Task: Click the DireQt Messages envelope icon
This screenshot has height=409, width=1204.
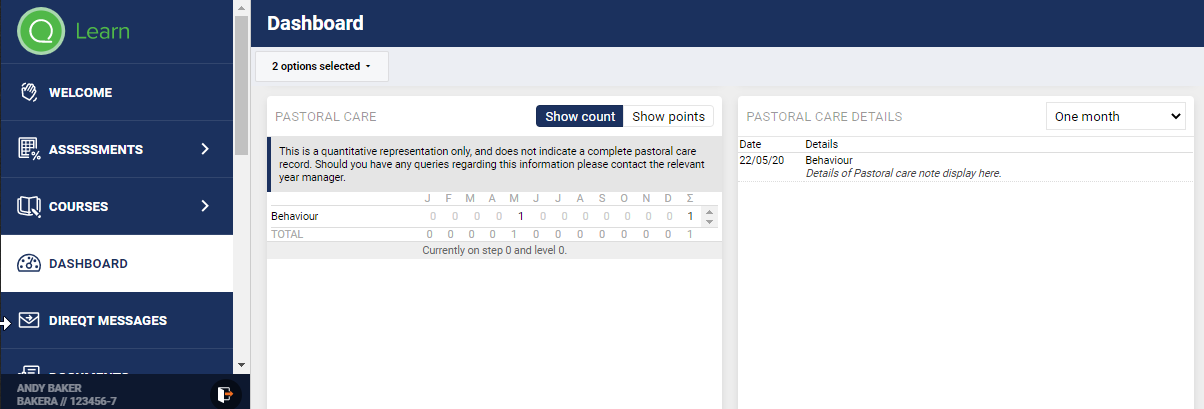Action: 28,320
